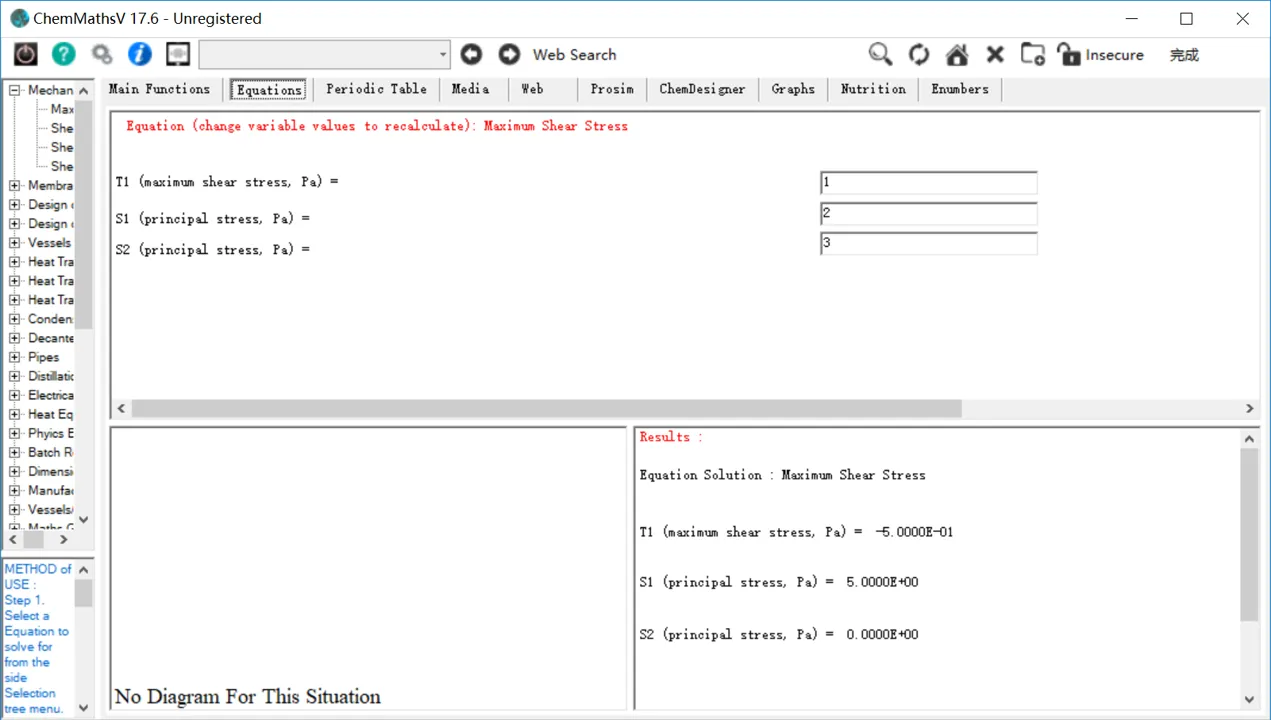Open the ChemDesigner tab
The image size is (1271, 720).
[x=702, y=89]
